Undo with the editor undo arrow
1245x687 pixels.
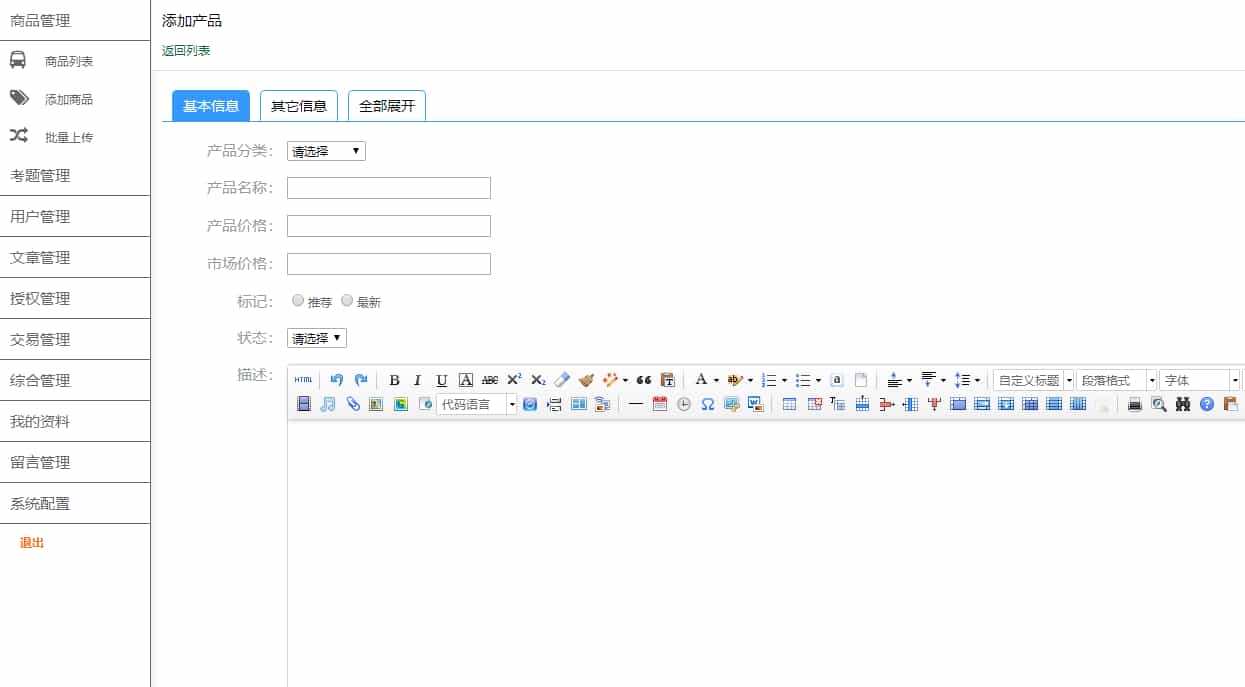(x=337, y=380)
